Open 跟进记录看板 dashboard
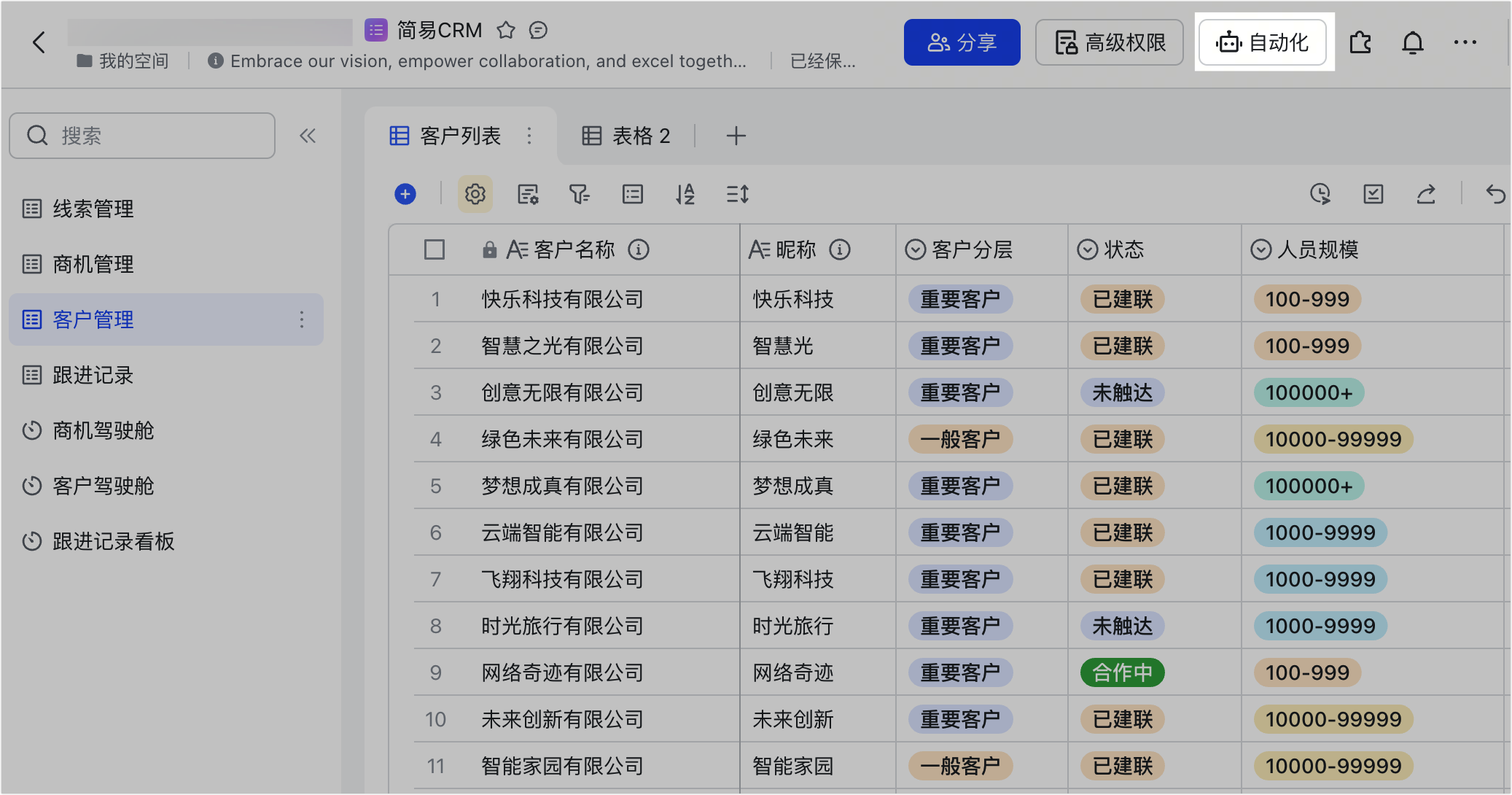The width and height of the screenshot is (1512, 795). [166, 541]
